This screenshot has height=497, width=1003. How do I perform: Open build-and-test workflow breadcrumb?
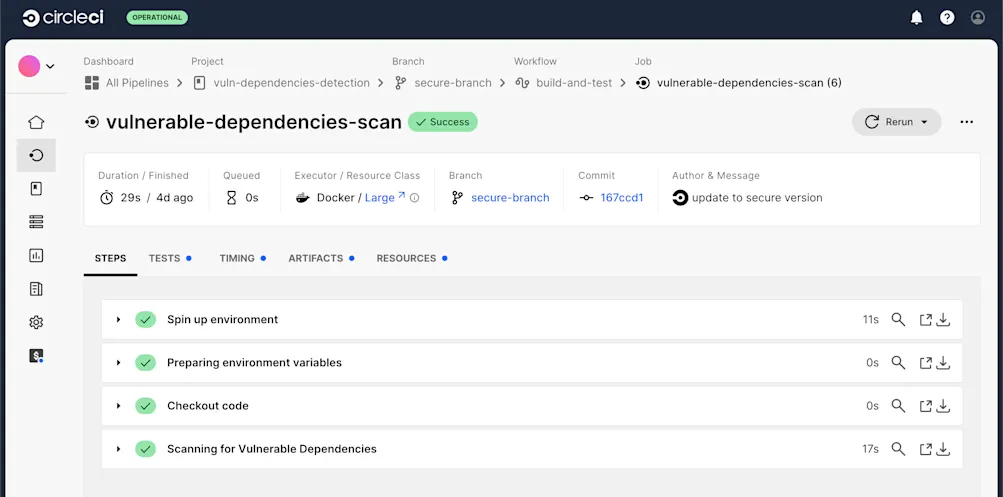(x=564, y=83)
